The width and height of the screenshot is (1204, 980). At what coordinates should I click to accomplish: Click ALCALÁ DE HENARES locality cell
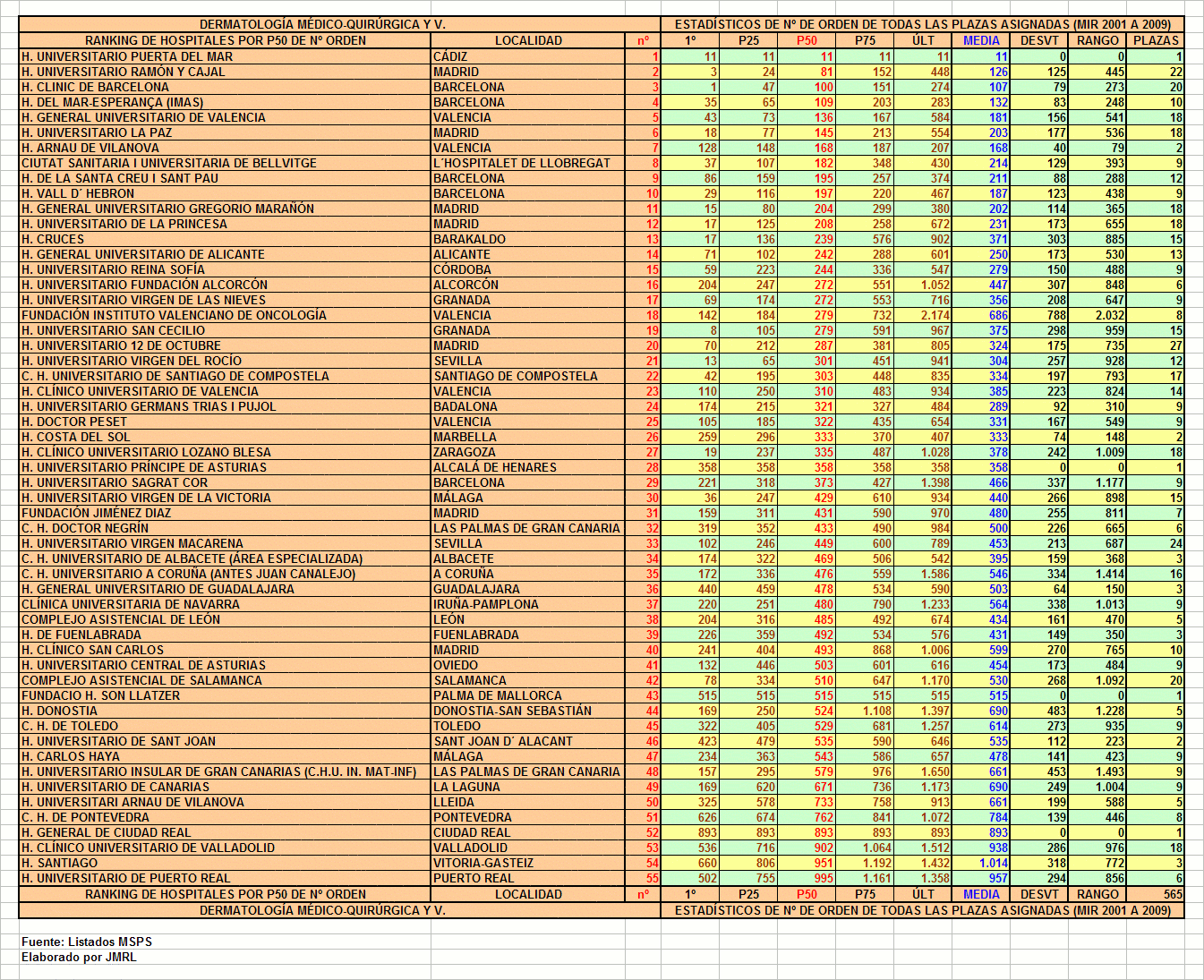tap(528, 467)
